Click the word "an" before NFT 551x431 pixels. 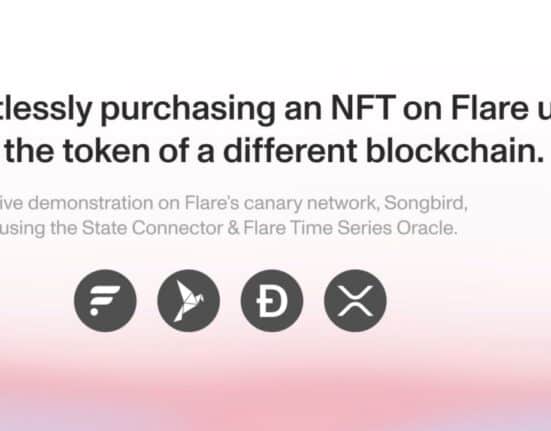pyautogui.click(x=303, y=111)
